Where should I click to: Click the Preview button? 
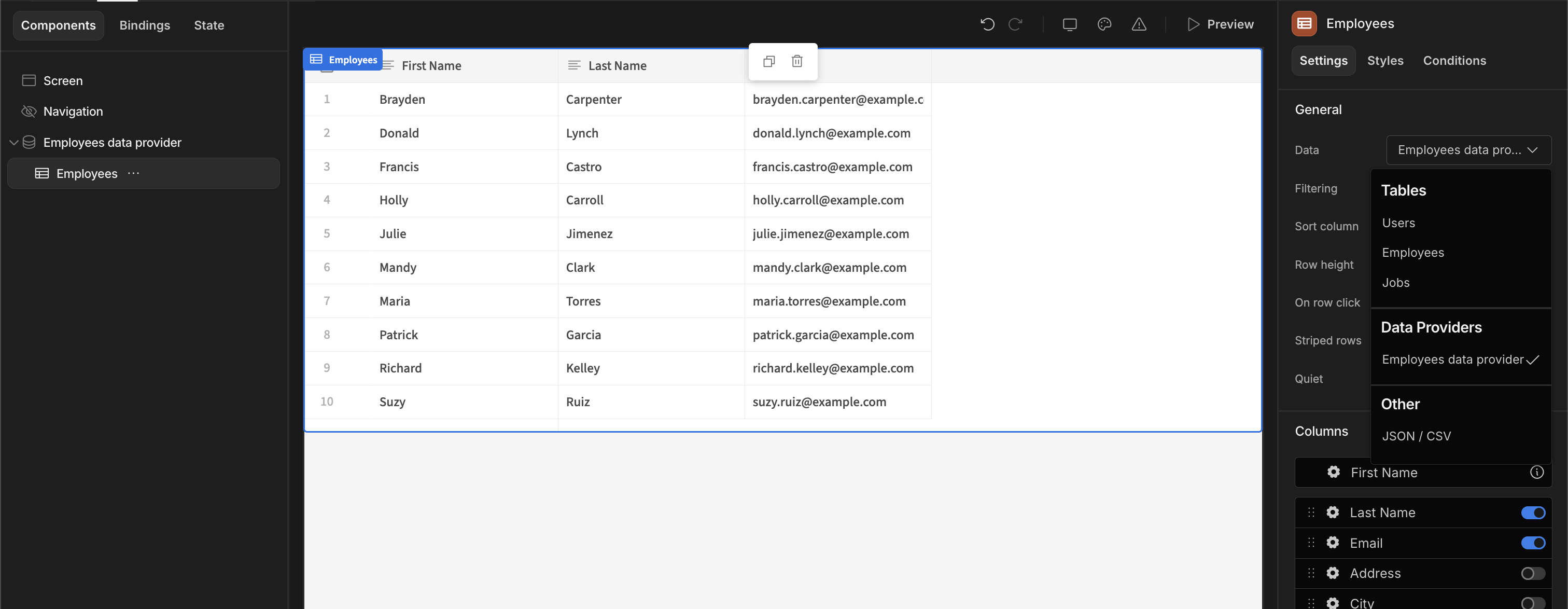(1221, 24)
